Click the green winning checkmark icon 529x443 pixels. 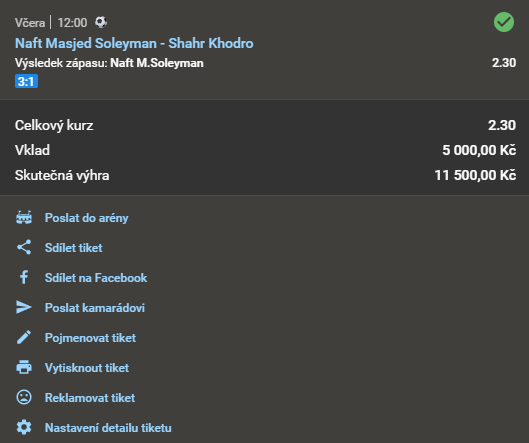tap(504, 22)
